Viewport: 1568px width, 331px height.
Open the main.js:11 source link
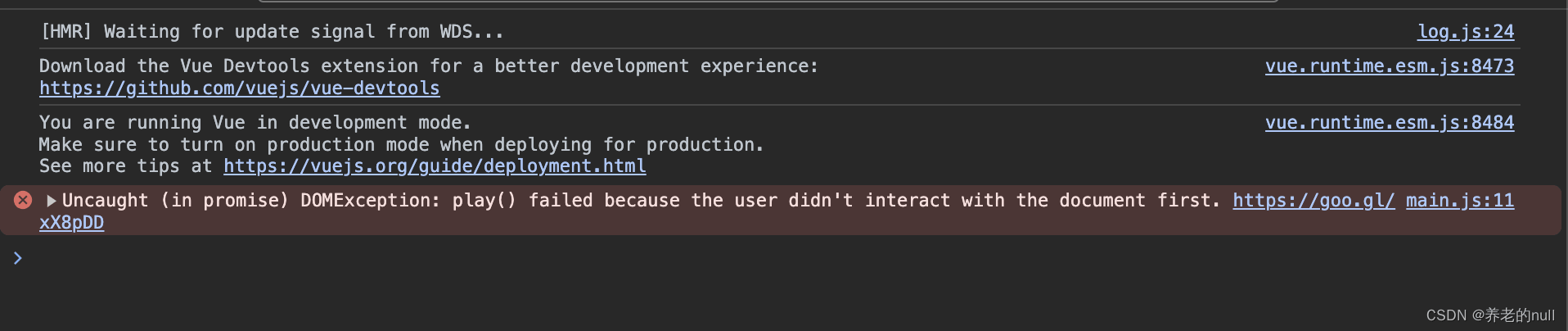click(1460, 201)
